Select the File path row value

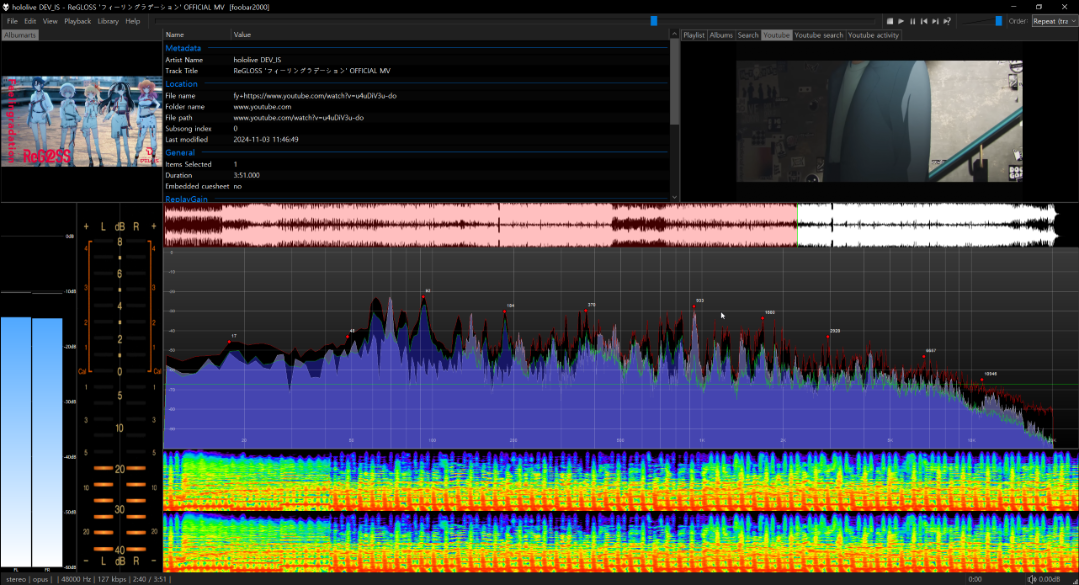299,118
